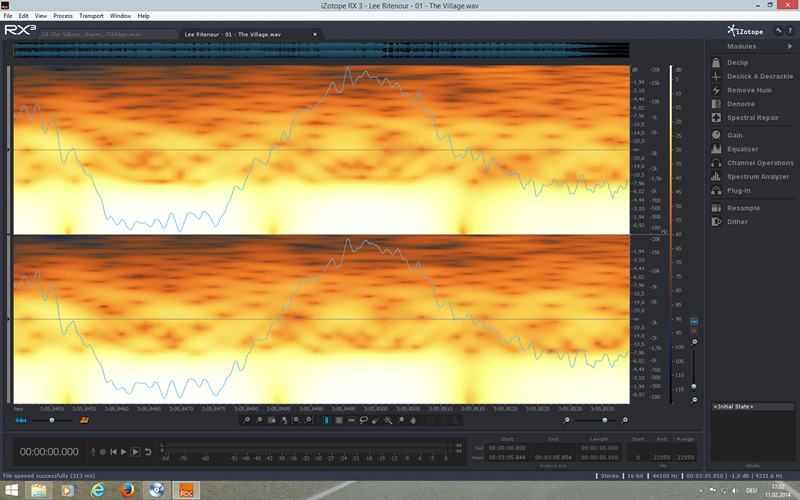800x500 pixels.
Task: Toggle the record button
Action: (x=103, y=452)
